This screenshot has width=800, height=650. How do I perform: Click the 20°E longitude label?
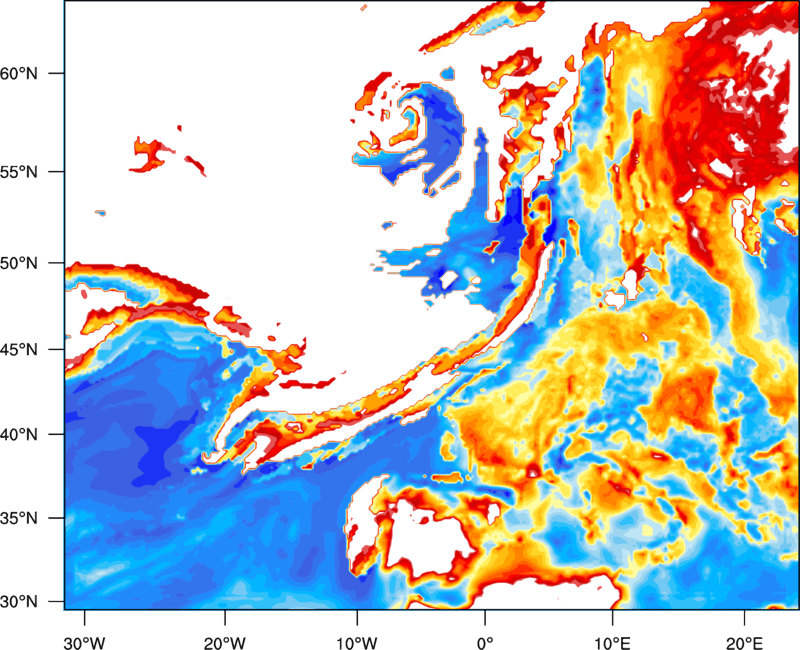tap(744, 643)
